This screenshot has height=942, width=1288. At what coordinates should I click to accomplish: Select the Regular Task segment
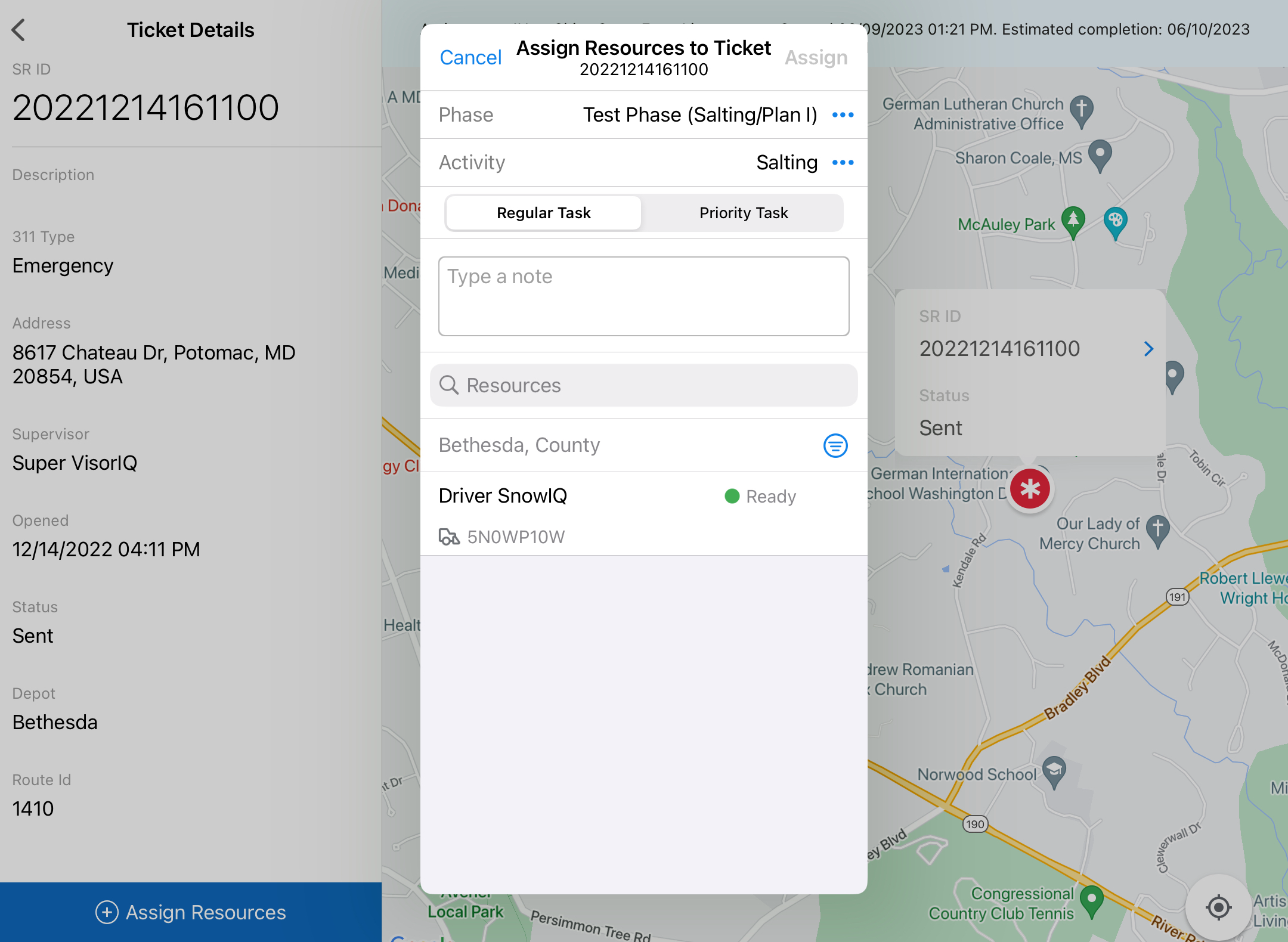tap(543, 213)
